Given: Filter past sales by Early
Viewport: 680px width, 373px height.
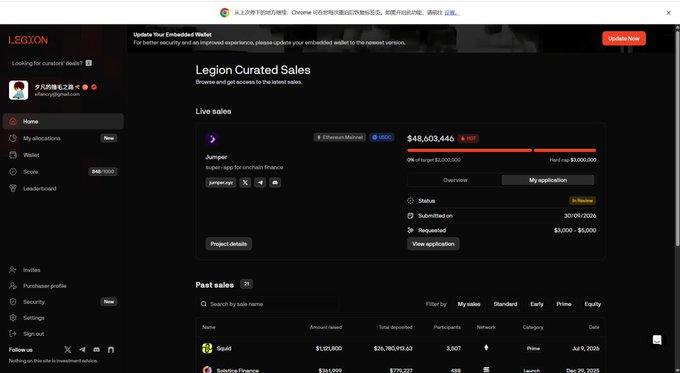Looking at the screenshot, I should [536, 304].
